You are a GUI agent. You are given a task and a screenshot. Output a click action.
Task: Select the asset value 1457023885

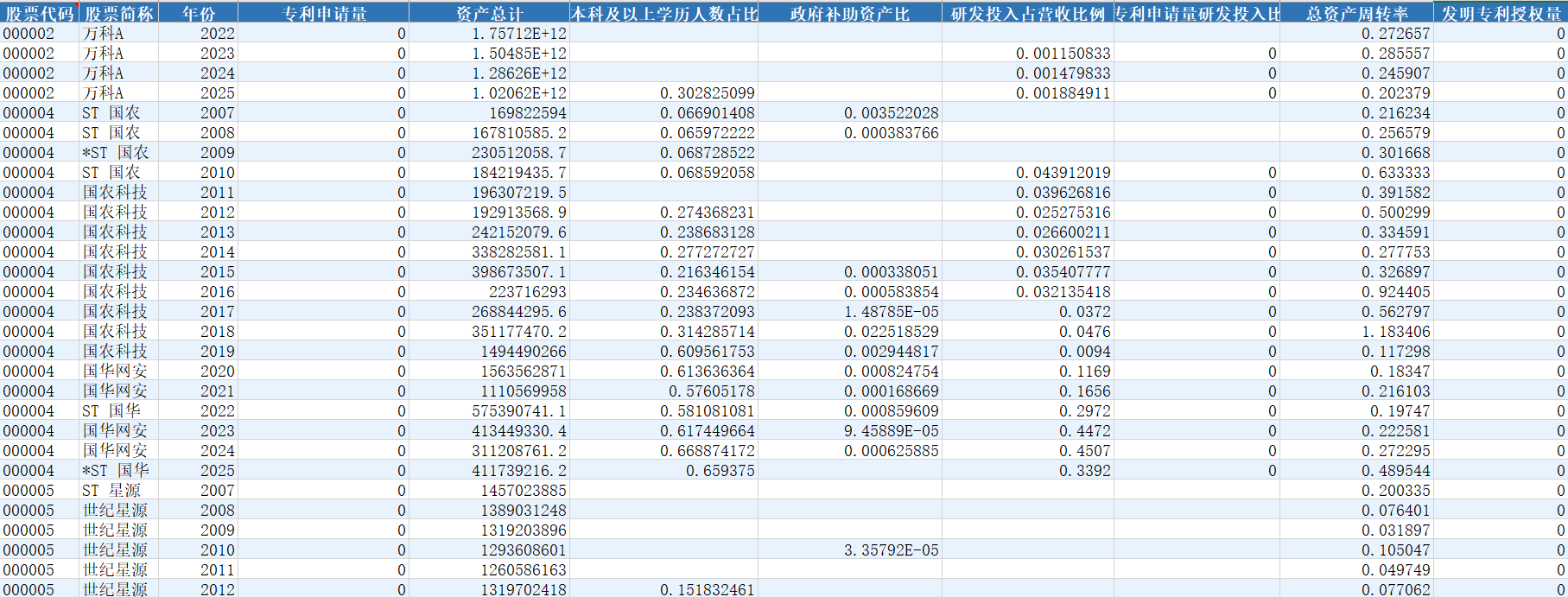[x=489, y=490]
